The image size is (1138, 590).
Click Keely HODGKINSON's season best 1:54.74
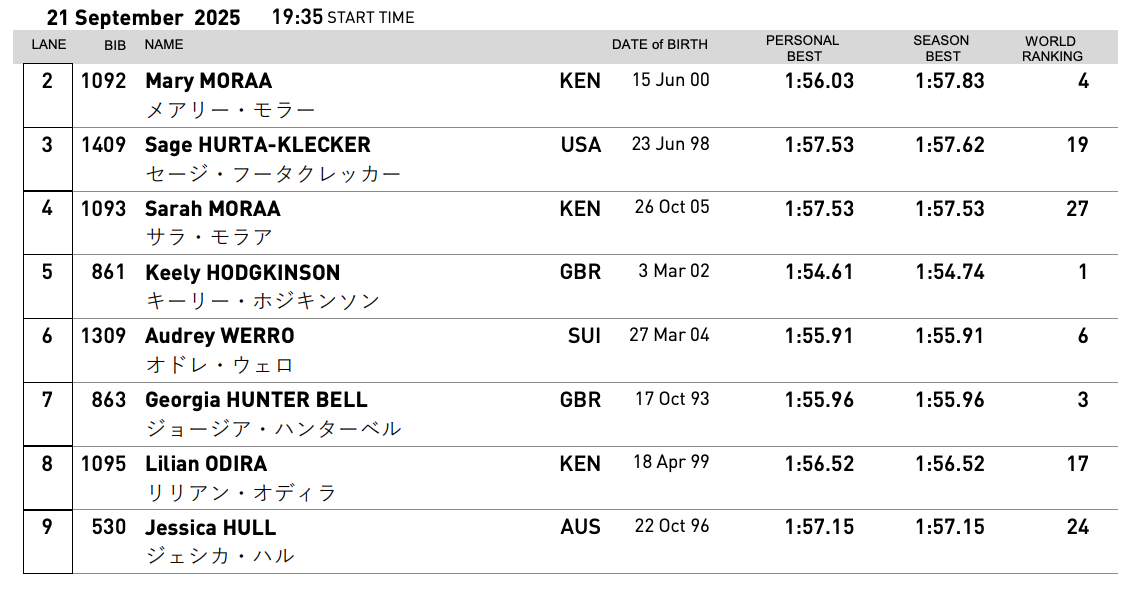[x=949, y=272]
